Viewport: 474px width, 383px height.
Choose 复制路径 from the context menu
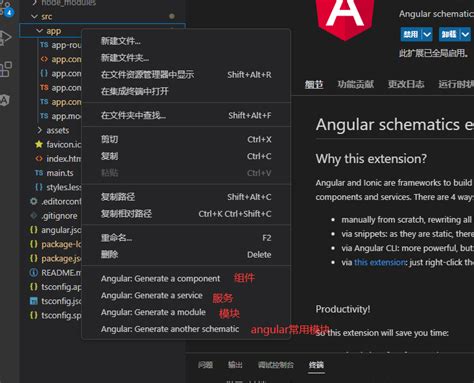tap(186, 197)
